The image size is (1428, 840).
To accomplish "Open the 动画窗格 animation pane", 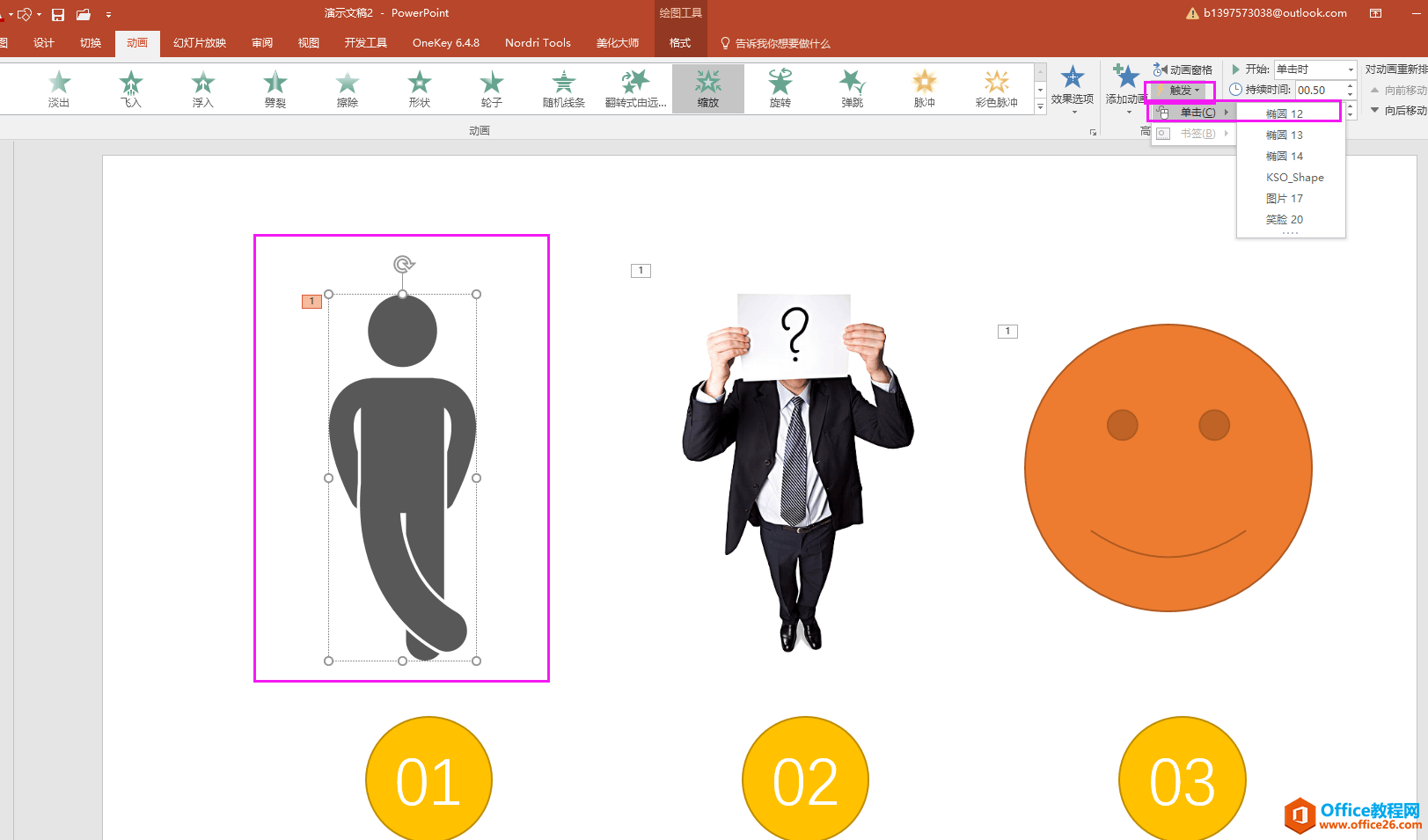I will pyautogui.click(x=1183, y=69).
